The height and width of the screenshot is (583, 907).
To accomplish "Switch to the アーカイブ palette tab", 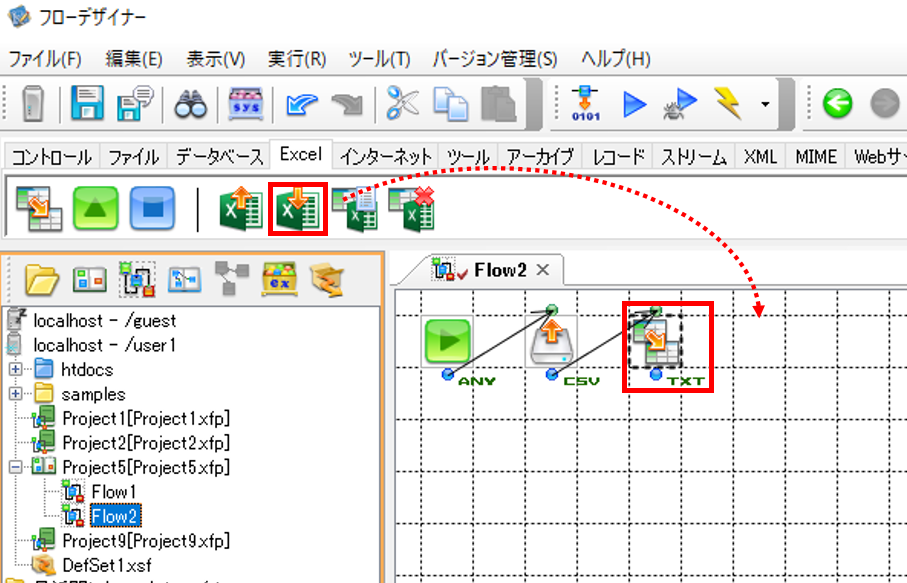I will click(540, 157).
